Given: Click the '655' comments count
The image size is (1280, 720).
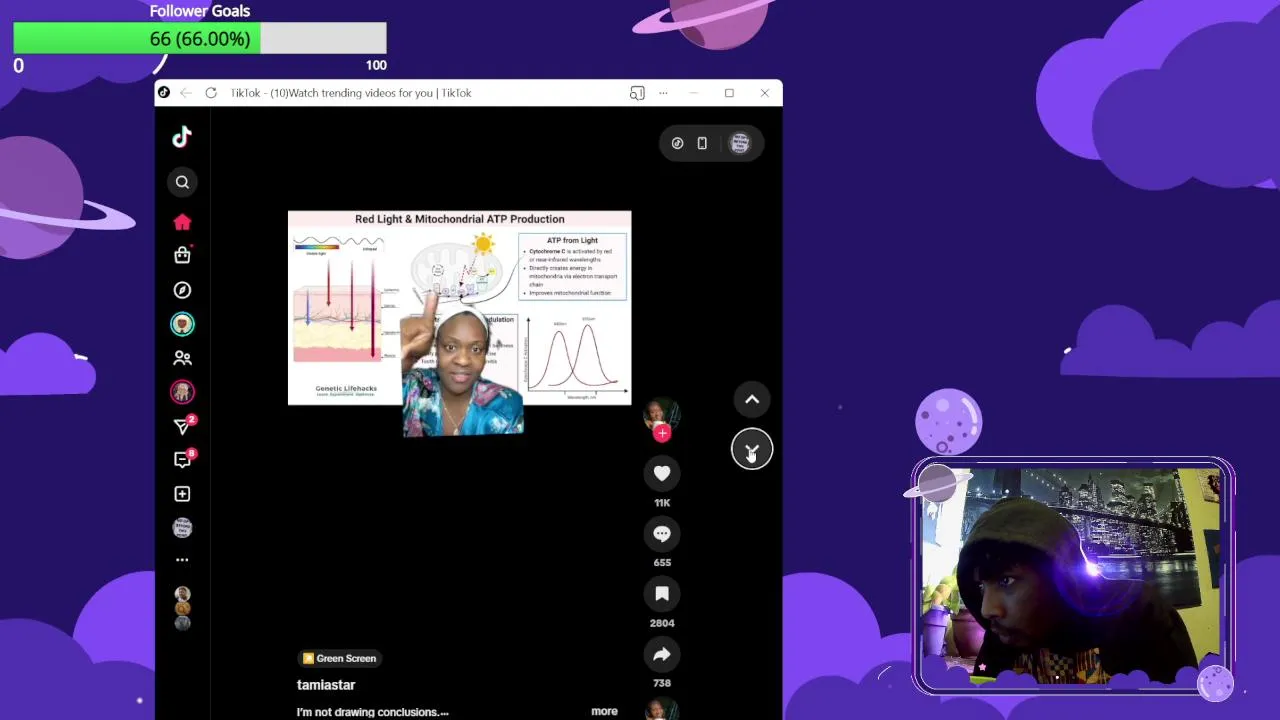Looking at the screenshot, I should (x=662, y=563).
